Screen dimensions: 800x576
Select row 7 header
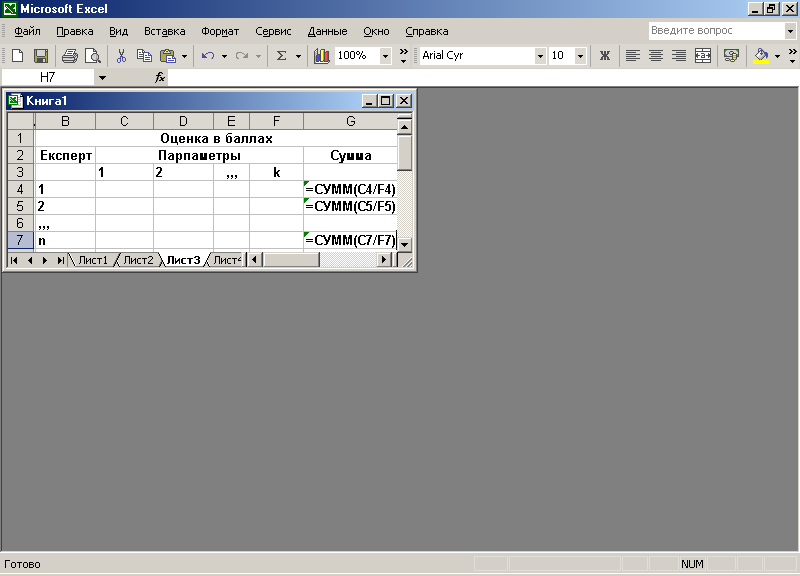pyautogui.click(x=20, y=240)
